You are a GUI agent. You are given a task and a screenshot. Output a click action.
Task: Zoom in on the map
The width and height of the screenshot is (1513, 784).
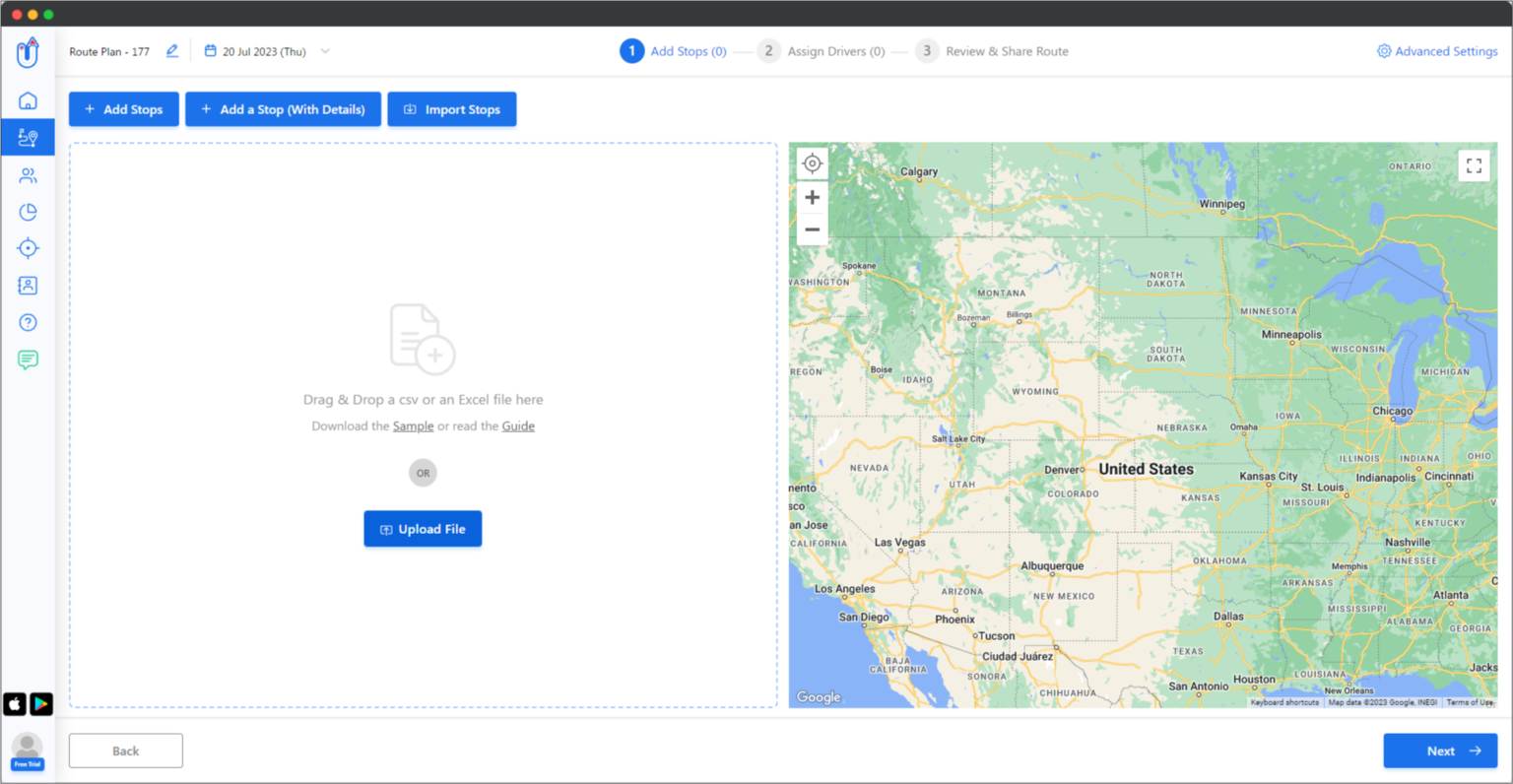pyautogui.click(x=812, y=197)
